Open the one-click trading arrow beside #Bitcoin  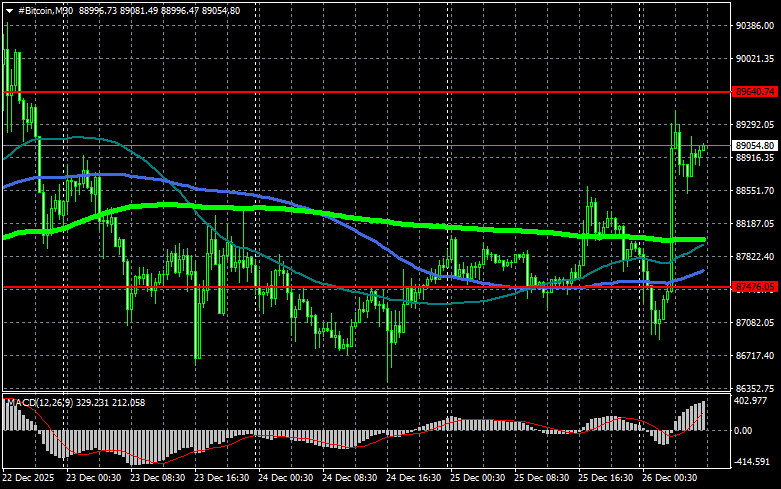click(x=9, y=9)
